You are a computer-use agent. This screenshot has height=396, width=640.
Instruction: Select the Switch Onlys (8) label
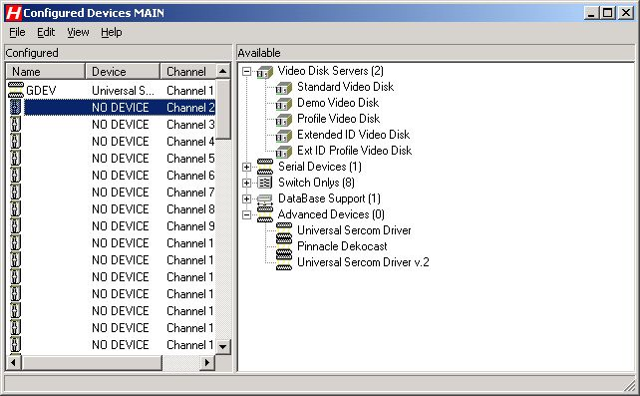tap(316, 182)
